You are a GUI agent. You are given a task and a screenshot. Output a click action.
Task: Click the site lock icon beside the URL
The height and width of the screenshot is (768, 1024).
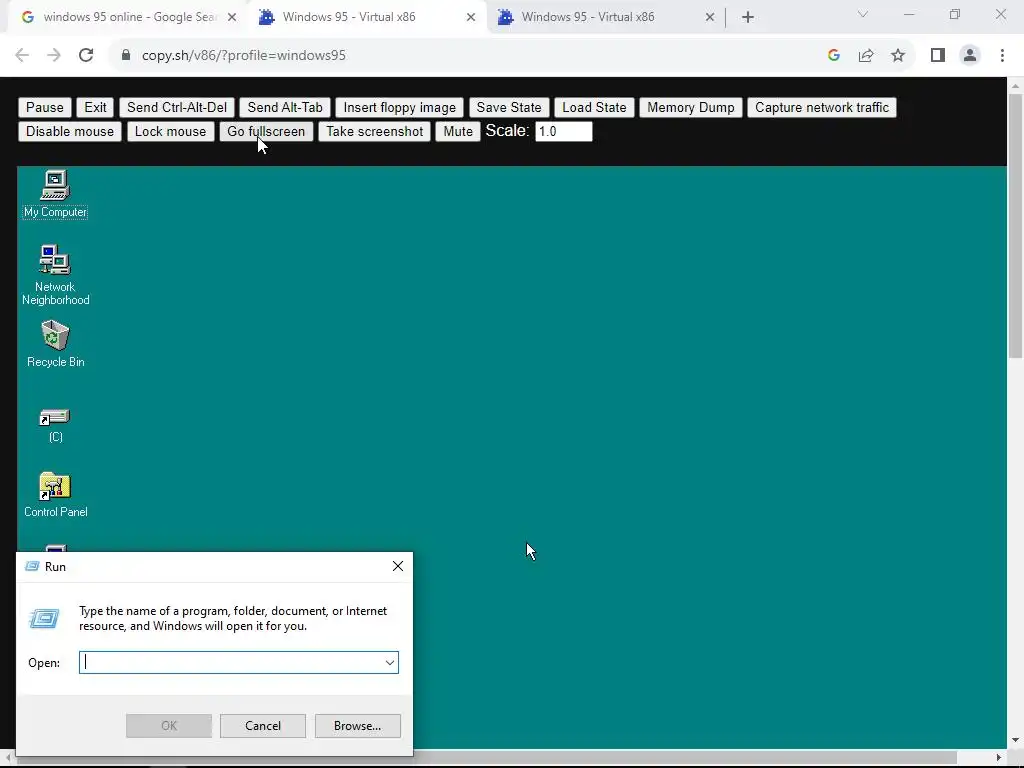(x=126, y=56)
